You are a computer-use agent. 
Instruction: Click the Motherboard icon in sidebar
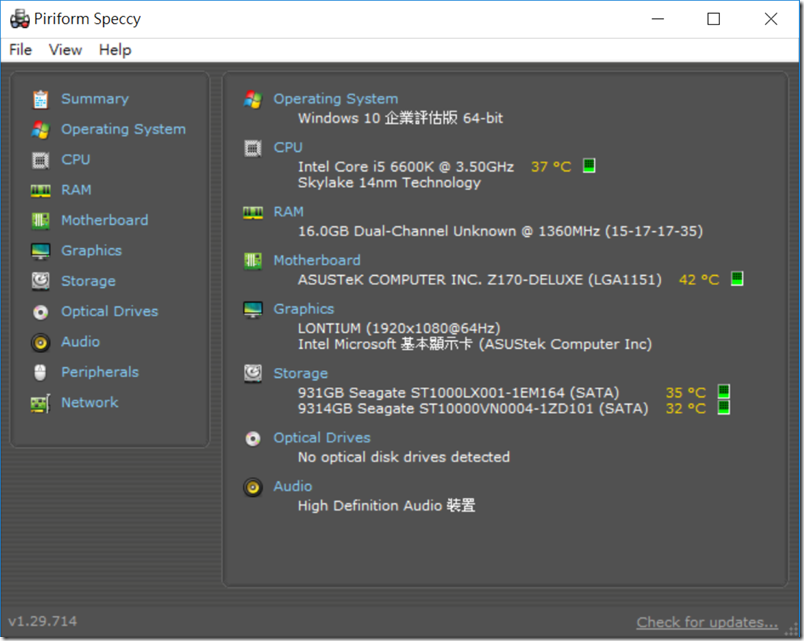[41, 221]
